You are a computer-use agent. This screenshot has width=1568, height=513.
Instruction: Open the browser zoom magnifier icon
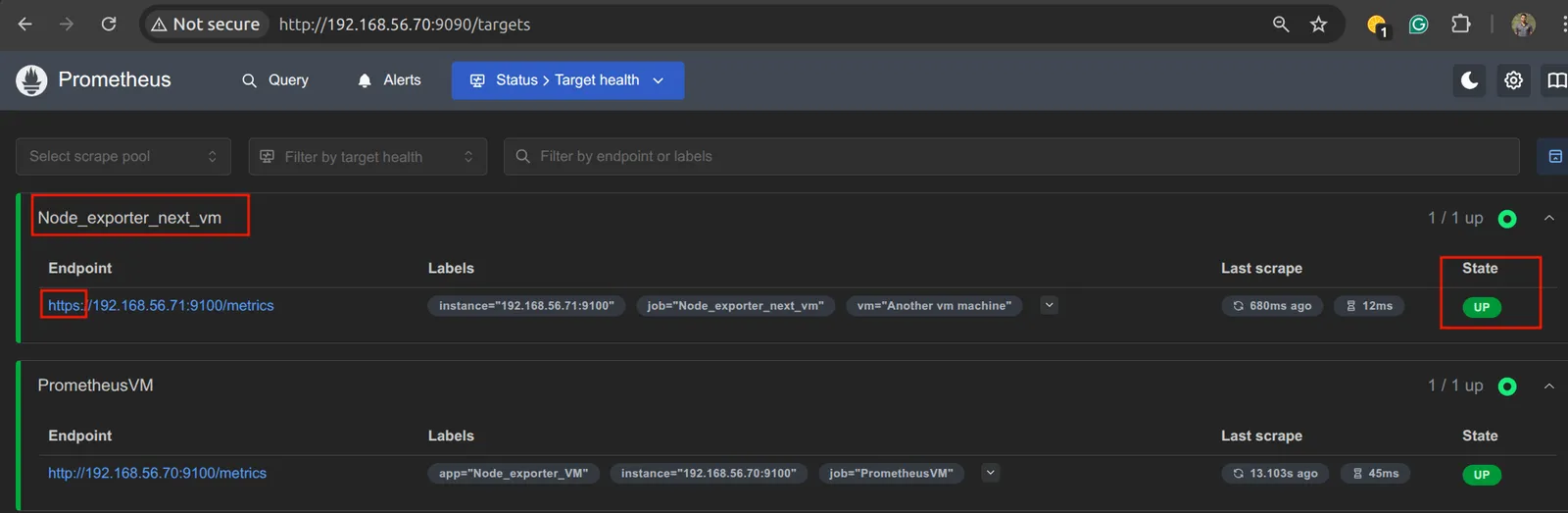click(1281, 24)
